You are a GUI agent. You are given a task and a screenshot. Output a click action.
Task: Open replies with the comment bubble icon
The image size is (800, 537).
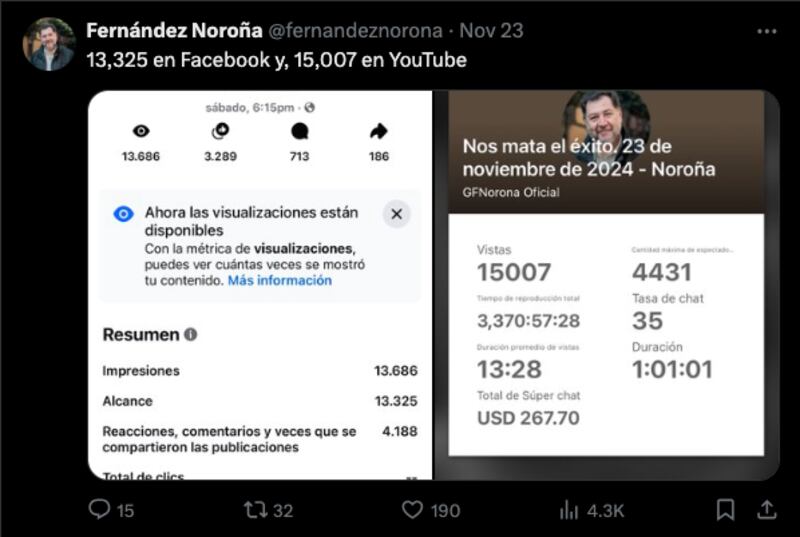pos(99,509)
